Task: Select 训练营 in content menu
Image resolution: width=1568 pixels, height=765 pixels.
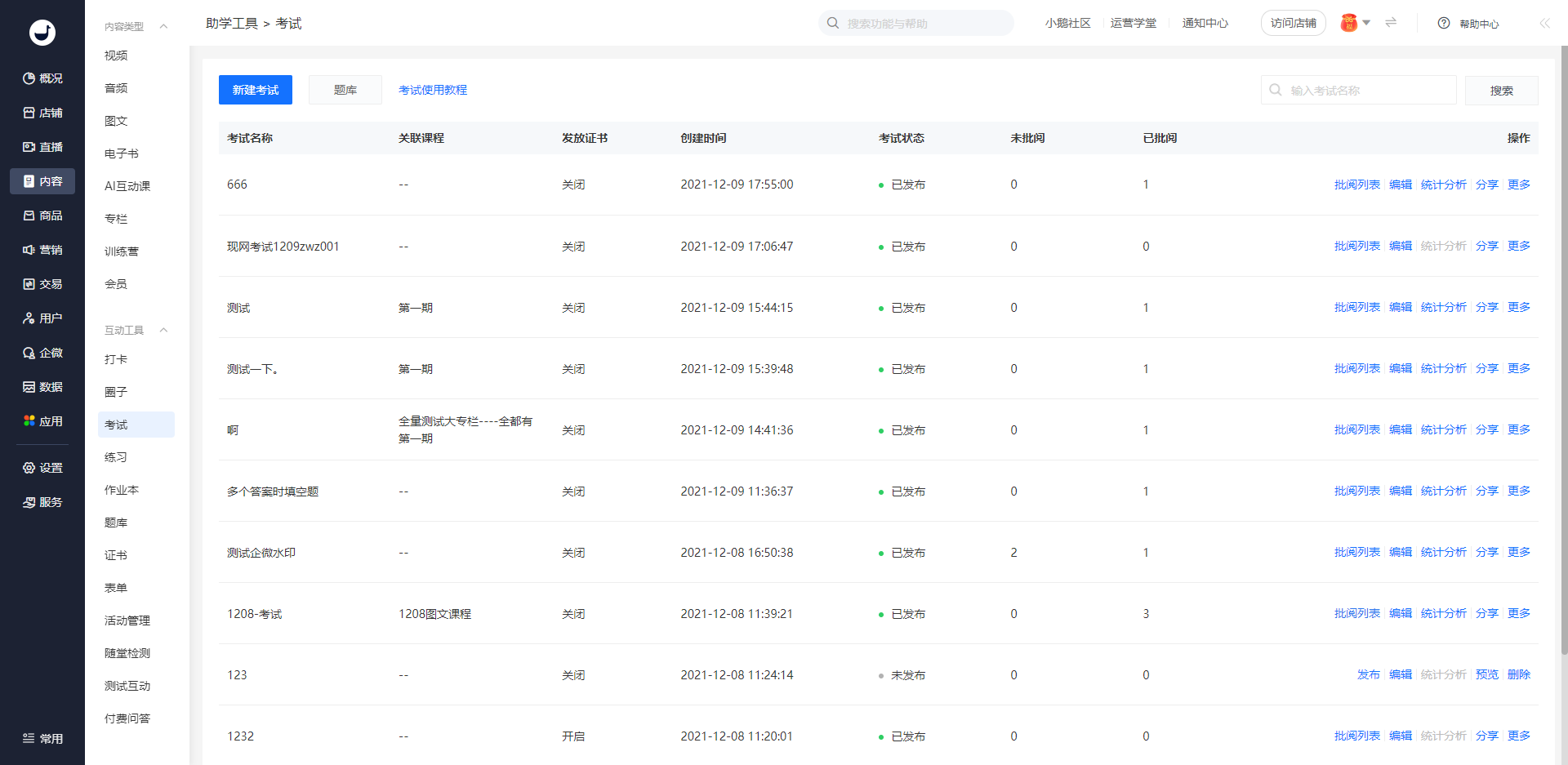Action: click(122, 251)
